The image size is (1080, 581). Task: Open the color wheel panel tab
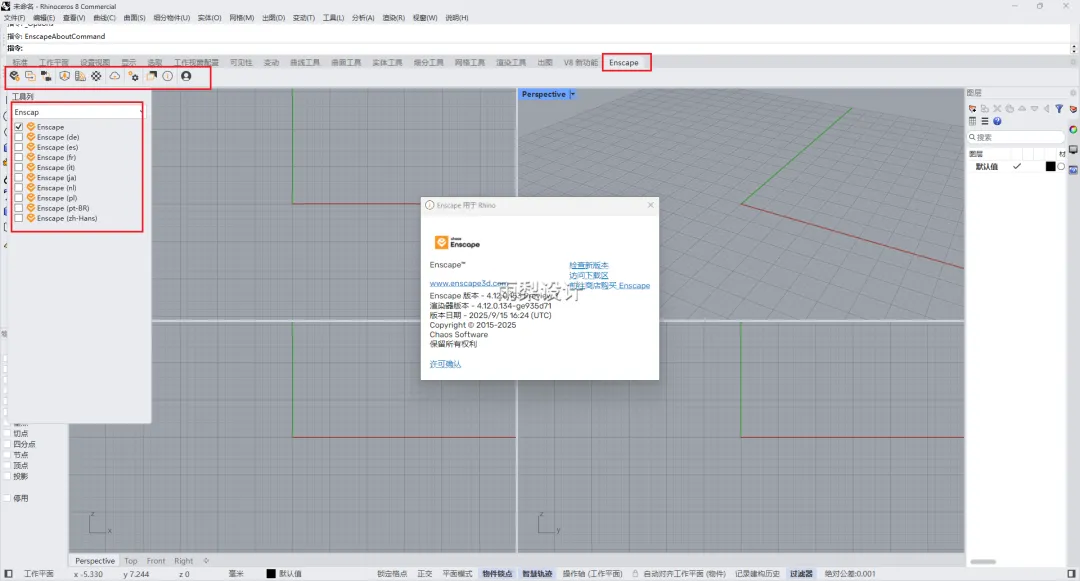[1073, 129]
